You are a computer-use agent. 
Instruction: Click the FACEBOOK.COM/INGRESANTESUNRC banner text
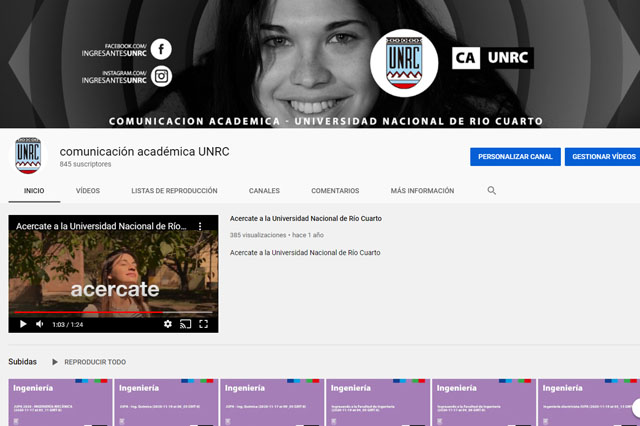click(114, 50)
